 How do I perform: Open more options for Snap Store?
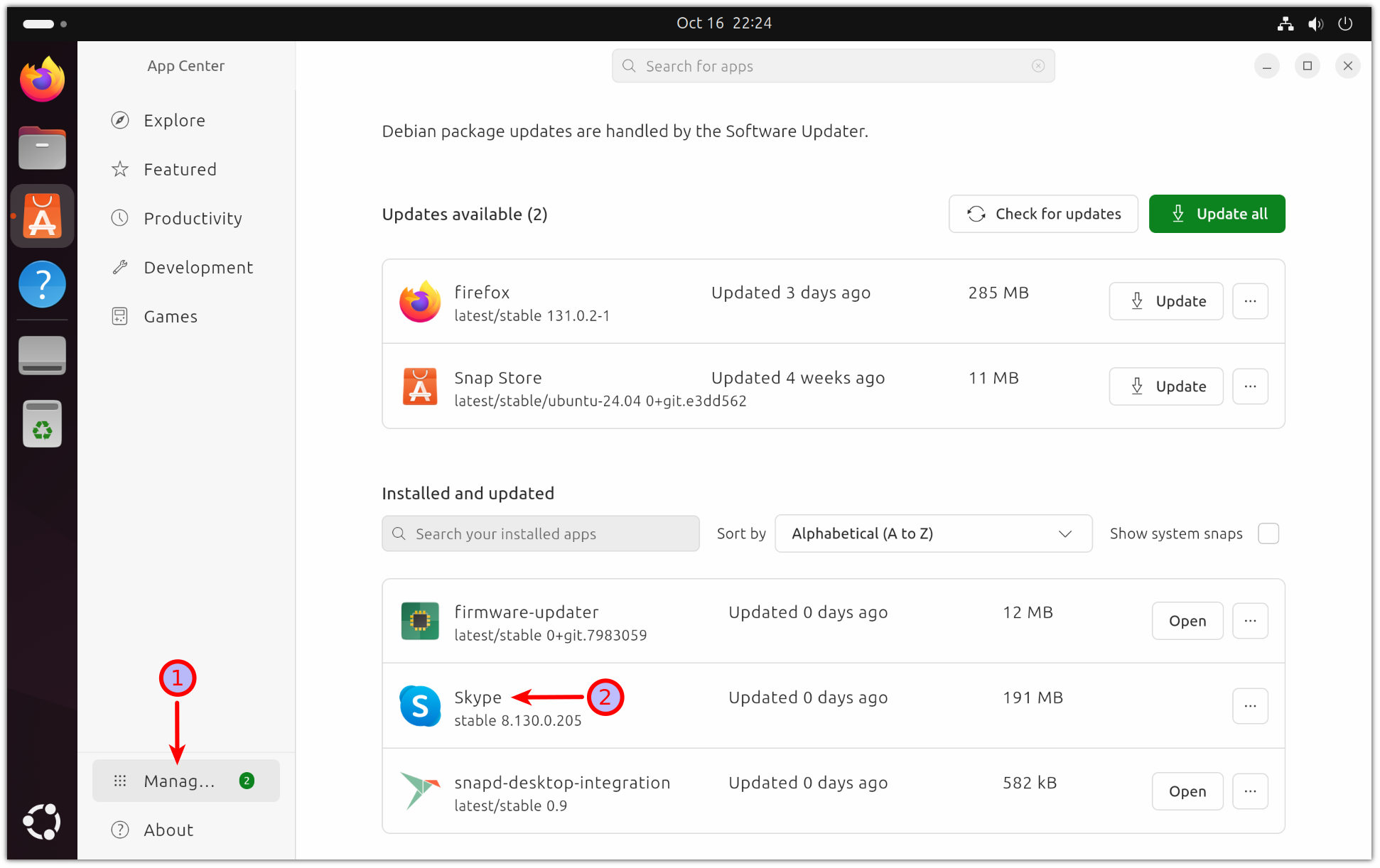[1251, 386]
